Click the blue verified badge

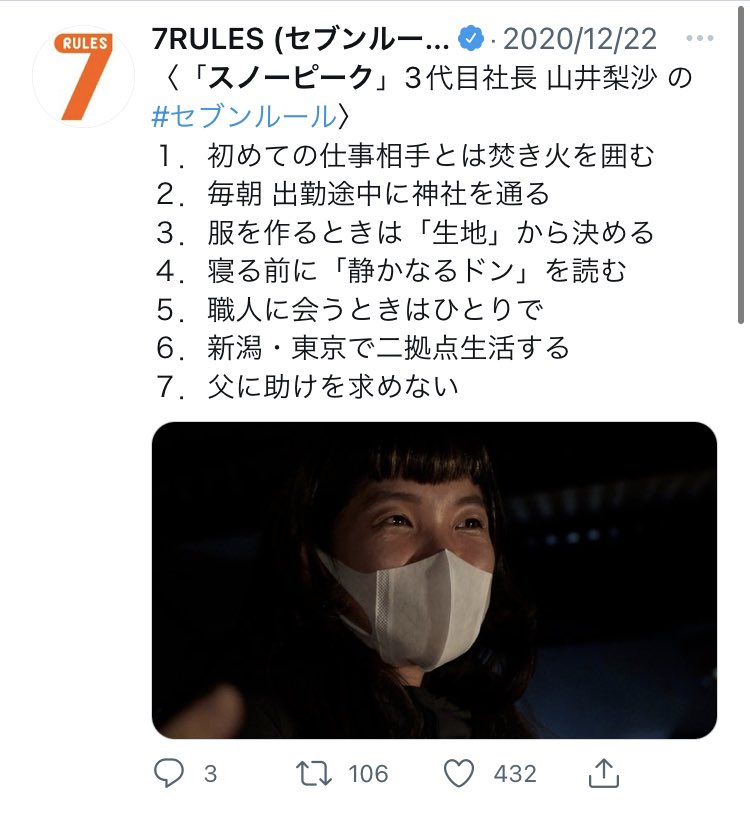point(471,39)
